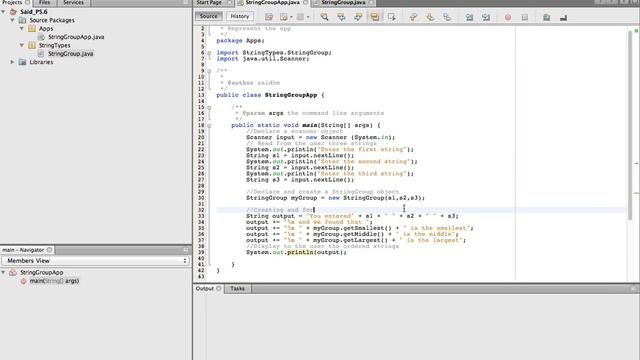This screenshot has width=640, height=360.
Task: Select StringGroupApp.java in project tree
Action: click(x=76, y=37)
